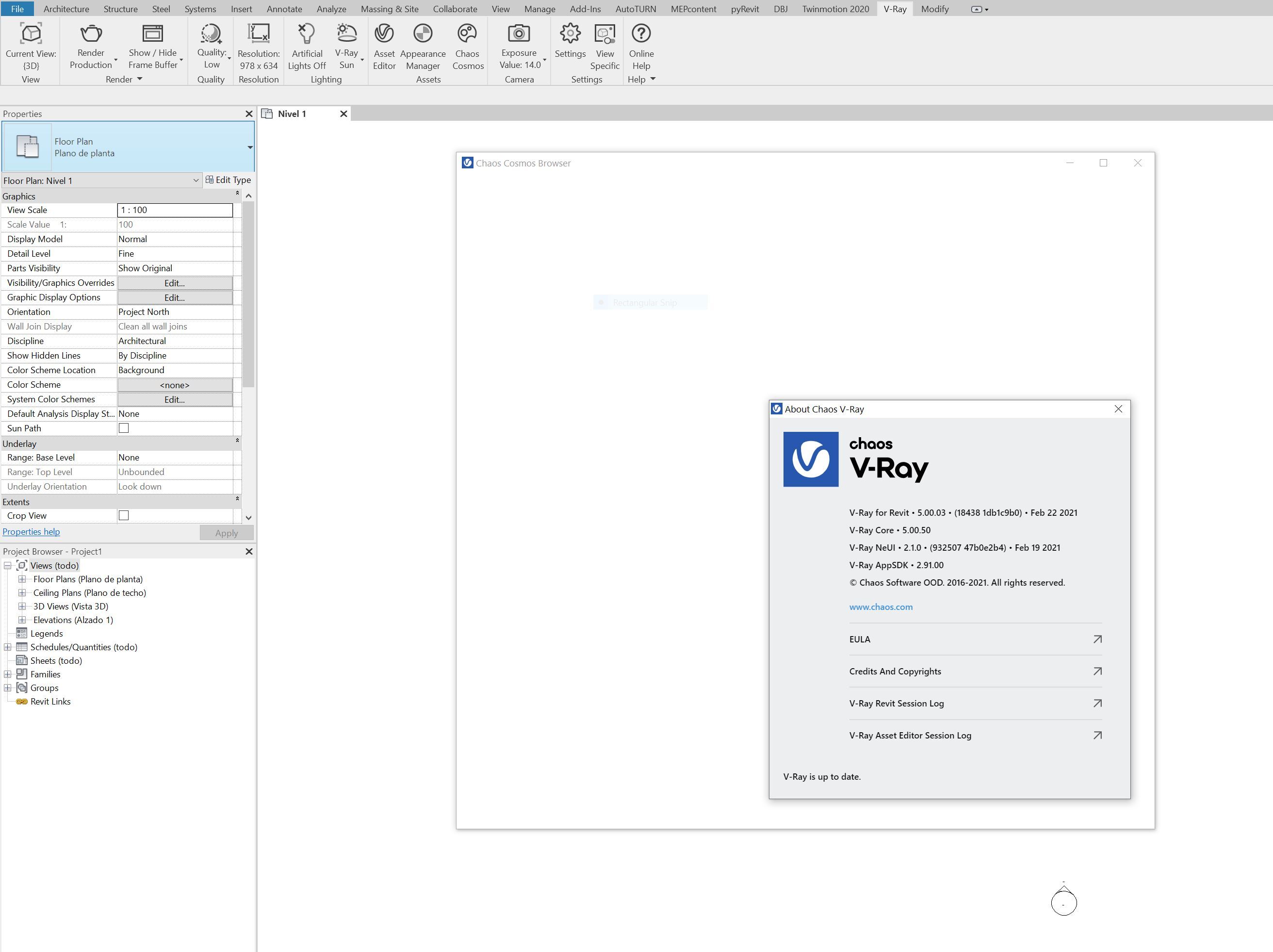This screenshot has height=952, width=1273.
Task: Open the Properties help link
Action: (31, 532)
